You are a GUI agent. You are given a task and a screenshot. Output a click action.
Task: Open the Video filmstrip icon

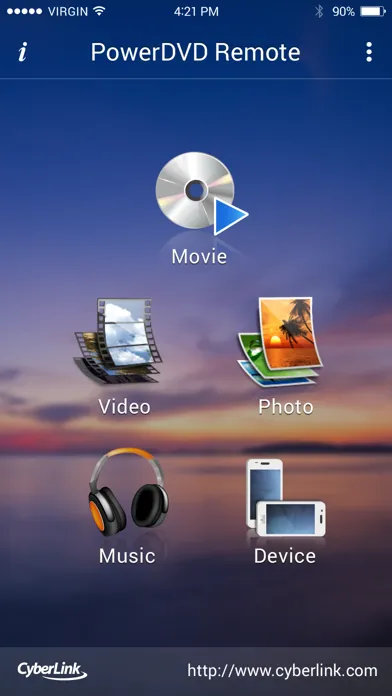coord(118,341)
